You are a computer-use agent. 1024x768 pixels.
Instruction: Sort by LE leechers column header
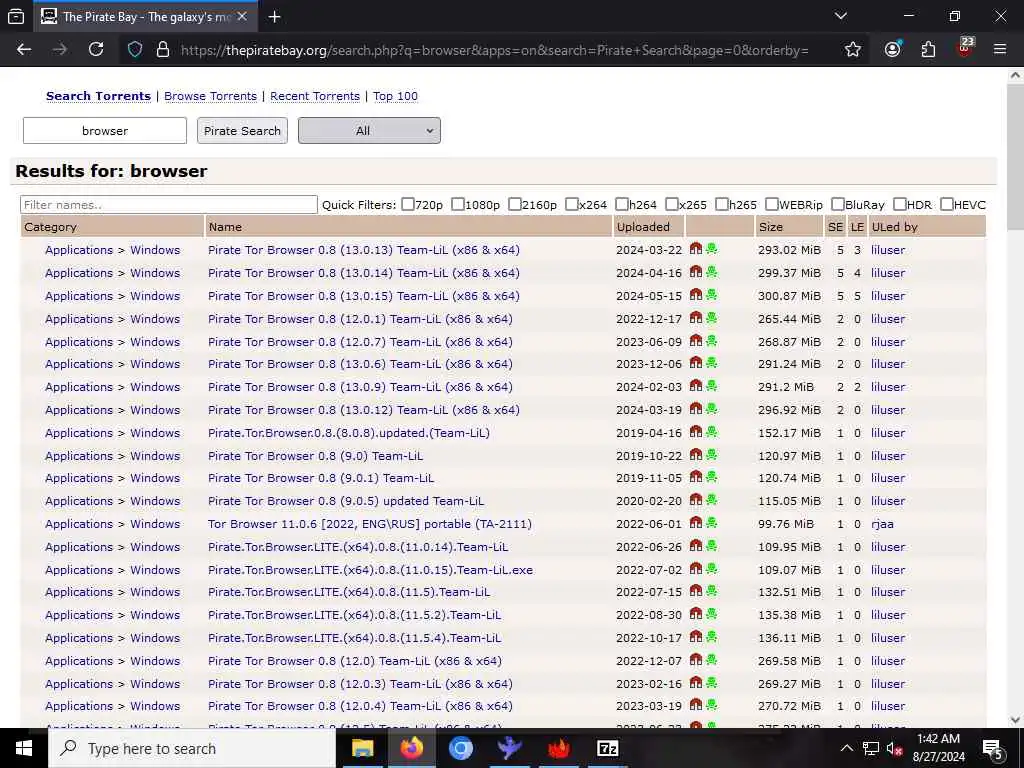(x=857, y=227)
